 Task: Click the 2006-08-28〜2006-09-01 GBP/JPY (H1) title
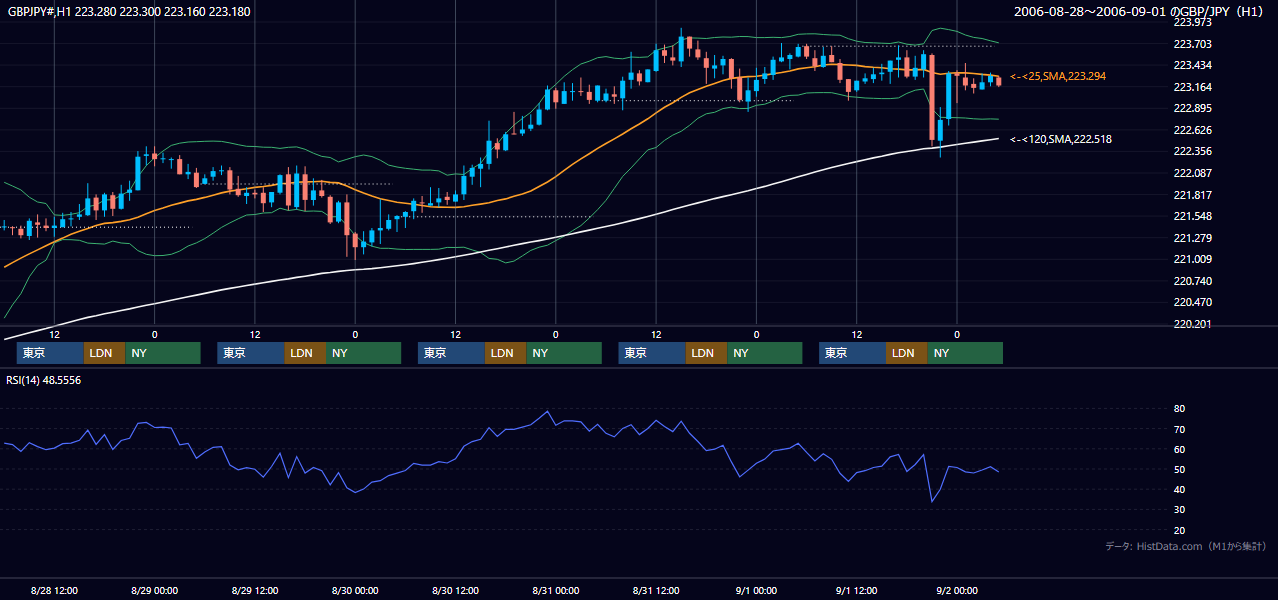point(1141,12)
